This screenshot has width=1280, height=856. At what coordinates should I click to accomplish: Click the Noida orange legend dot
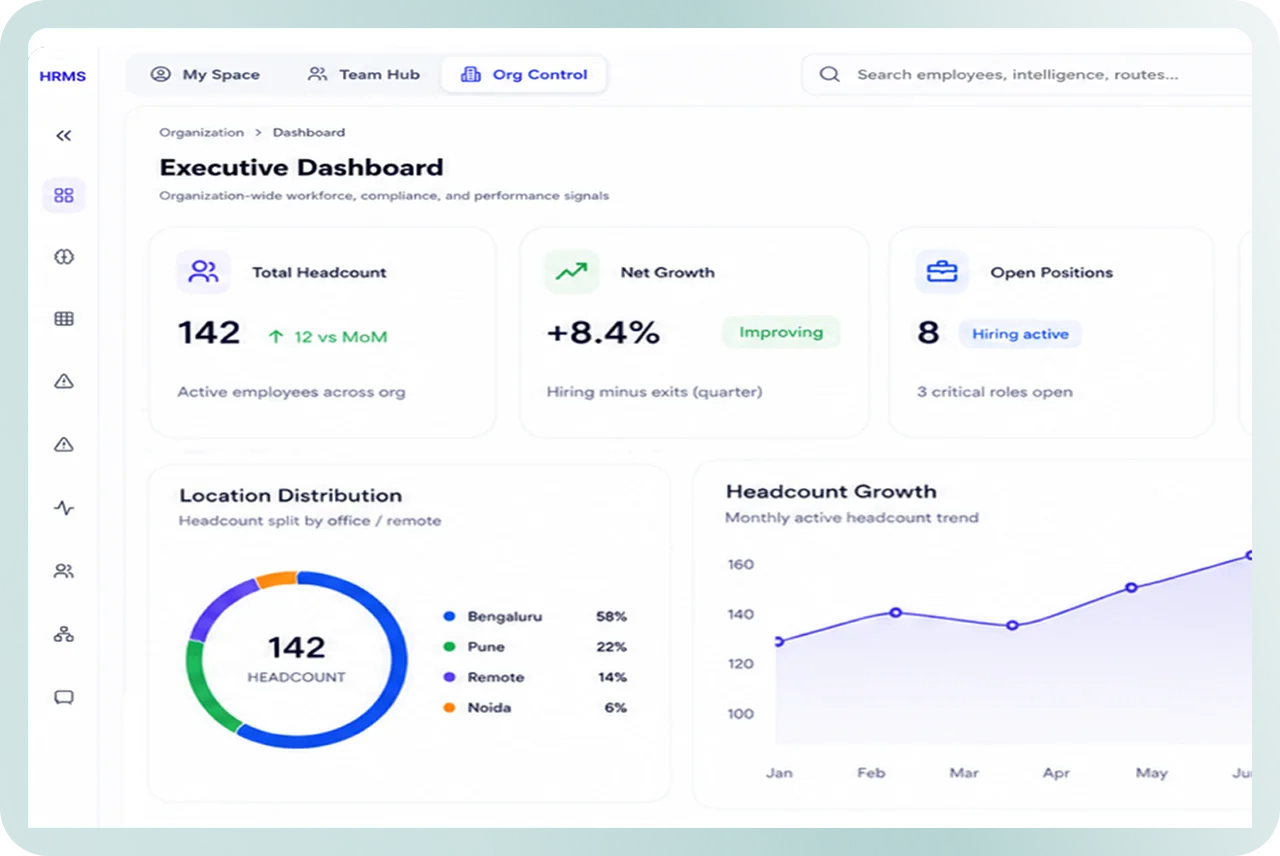point(449,707)
